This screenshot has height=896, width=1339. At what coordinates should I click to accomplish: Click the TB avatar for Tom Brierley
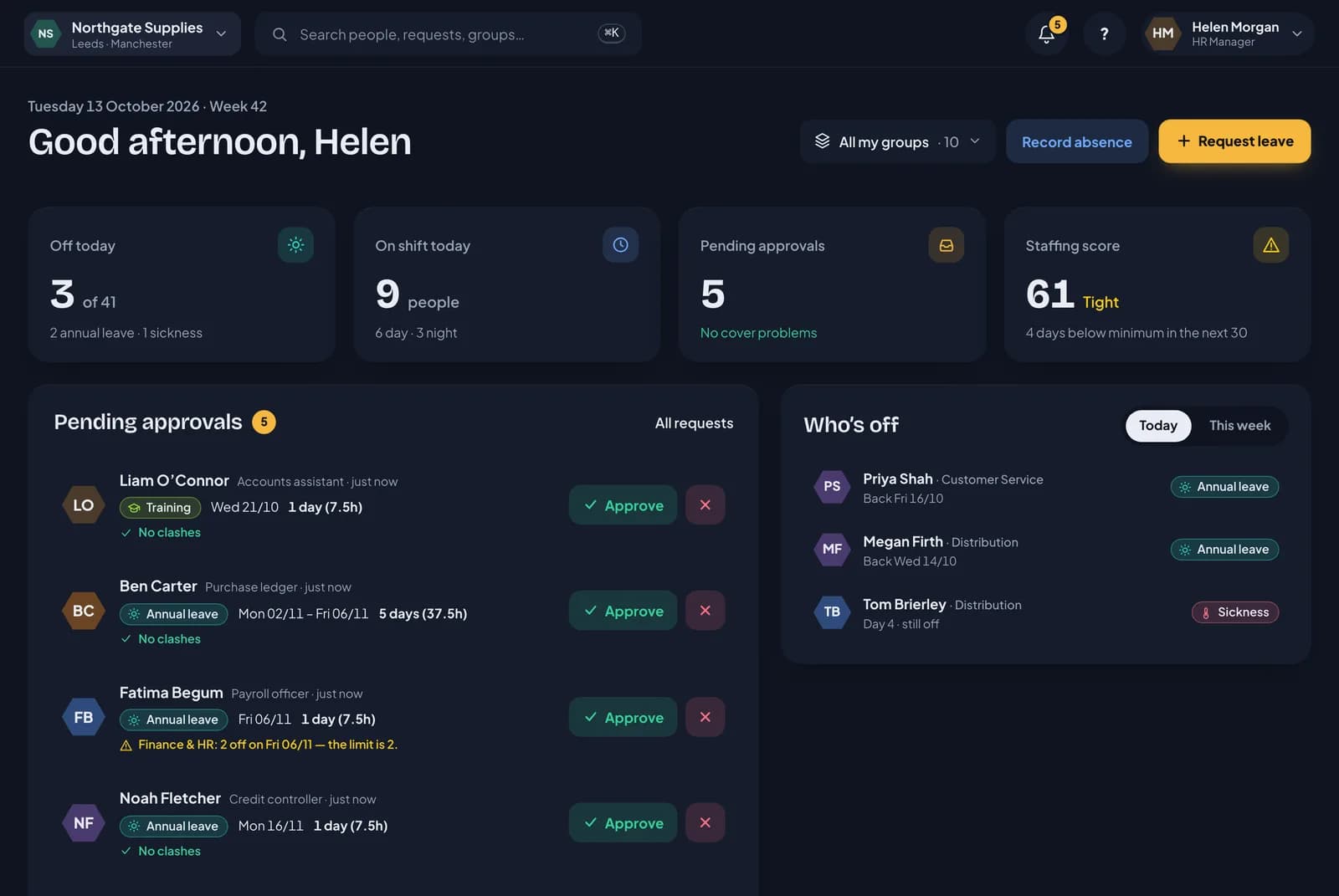(832, 612)
